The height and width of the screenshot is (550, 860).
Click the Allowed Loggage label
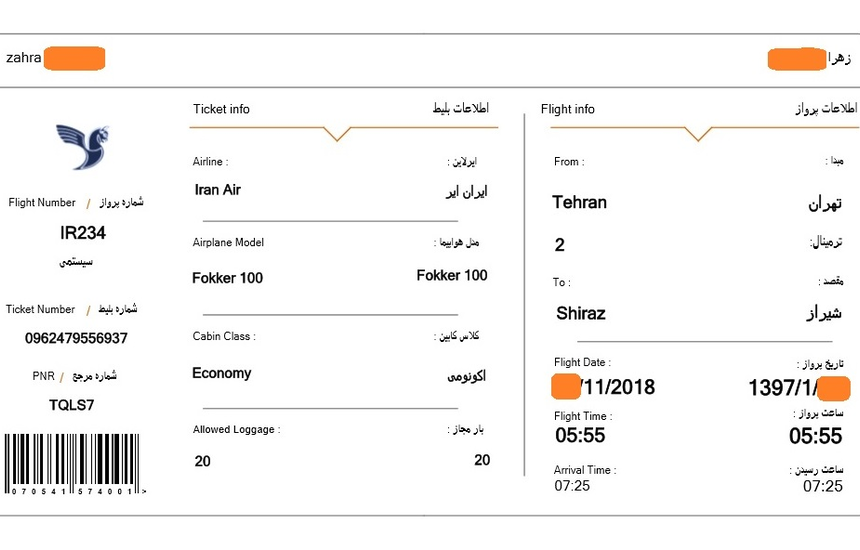pyautogui.click(x=236, y=430)
